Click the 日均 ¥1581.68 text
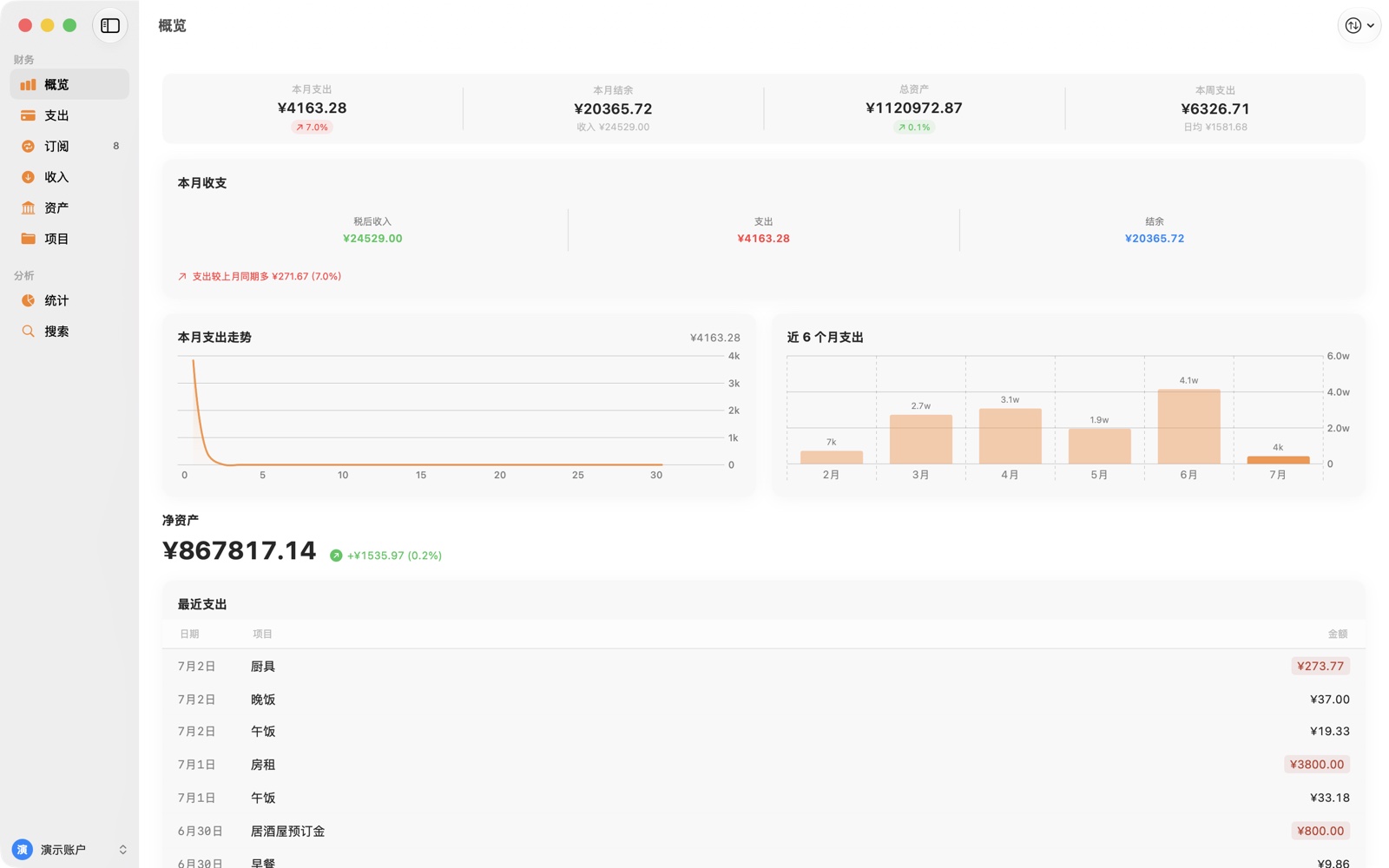The width and height of the screenshot is (1389, 868). [x=1215, y=127]
